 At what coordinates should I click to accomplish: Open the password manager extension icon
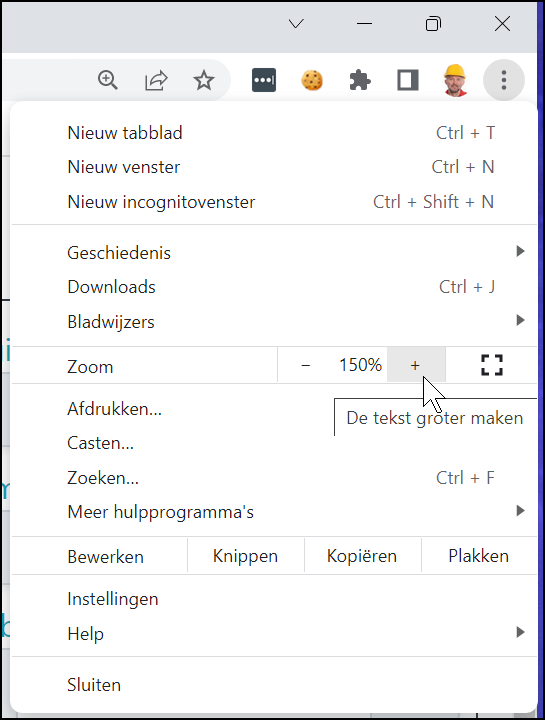(x=264, y=80)
